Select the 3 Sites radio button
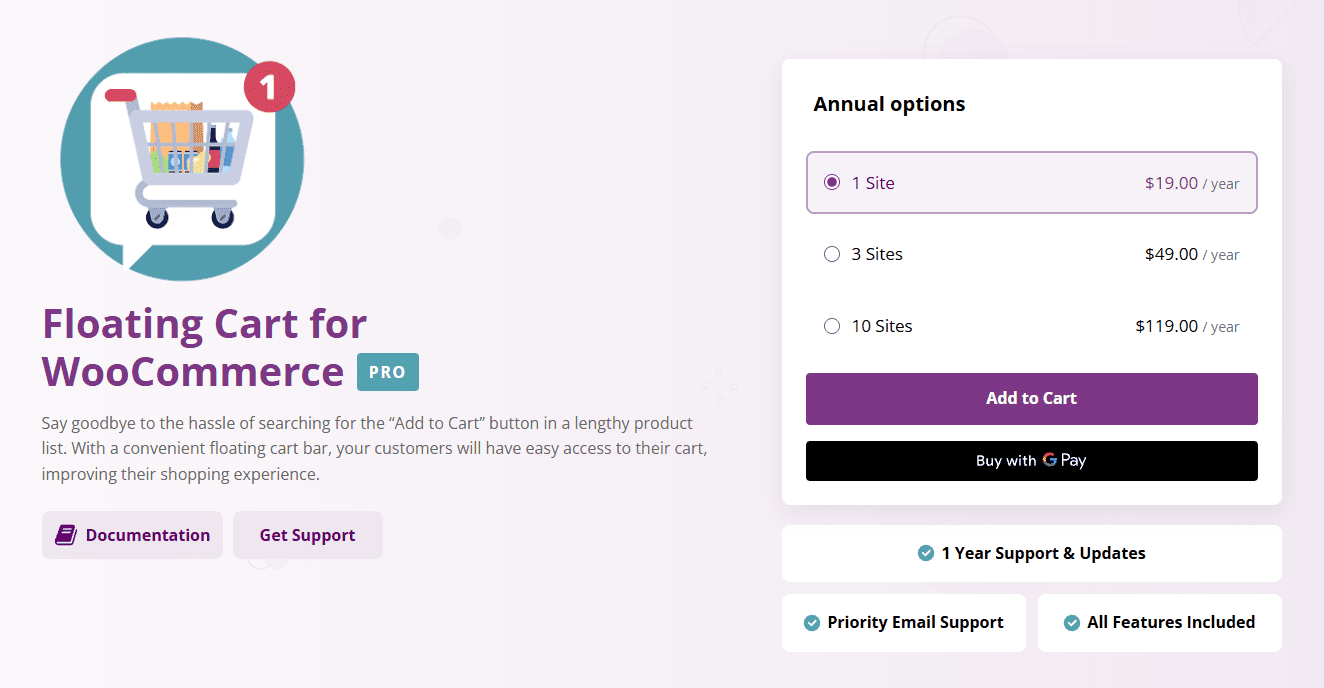1324x688 pixels. tap(832, 254)
